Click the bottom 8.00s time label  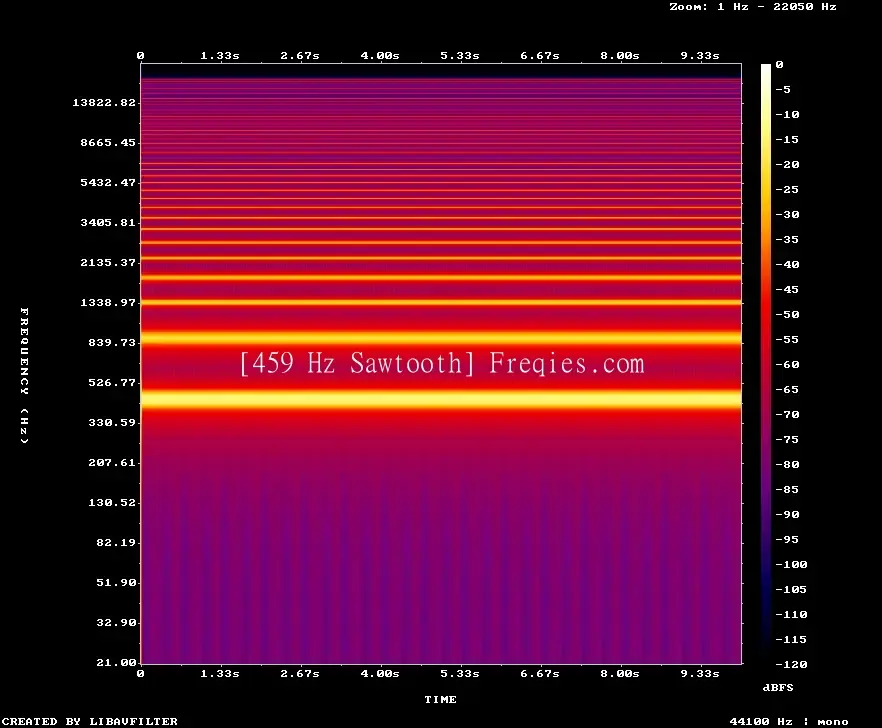point(619,673)
